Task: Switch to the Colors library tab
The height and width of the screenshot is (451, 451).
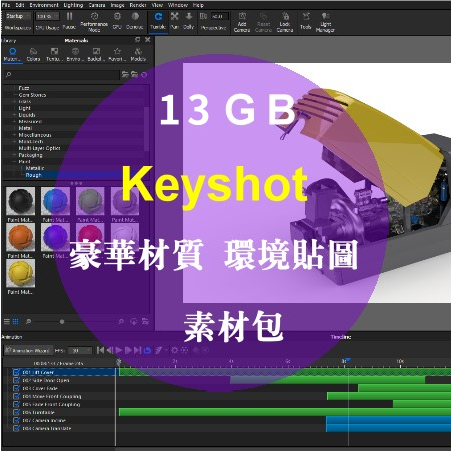Action: [x=33, y=55]
